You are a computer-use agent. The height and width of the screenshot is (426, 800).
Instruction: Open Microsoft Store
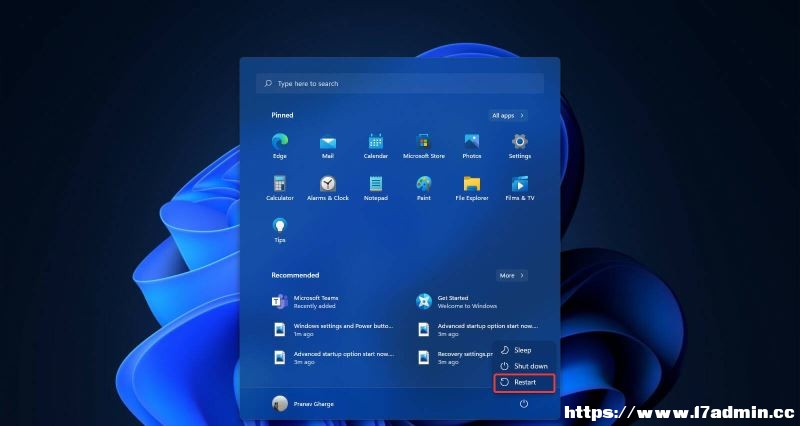click(423, 146)
